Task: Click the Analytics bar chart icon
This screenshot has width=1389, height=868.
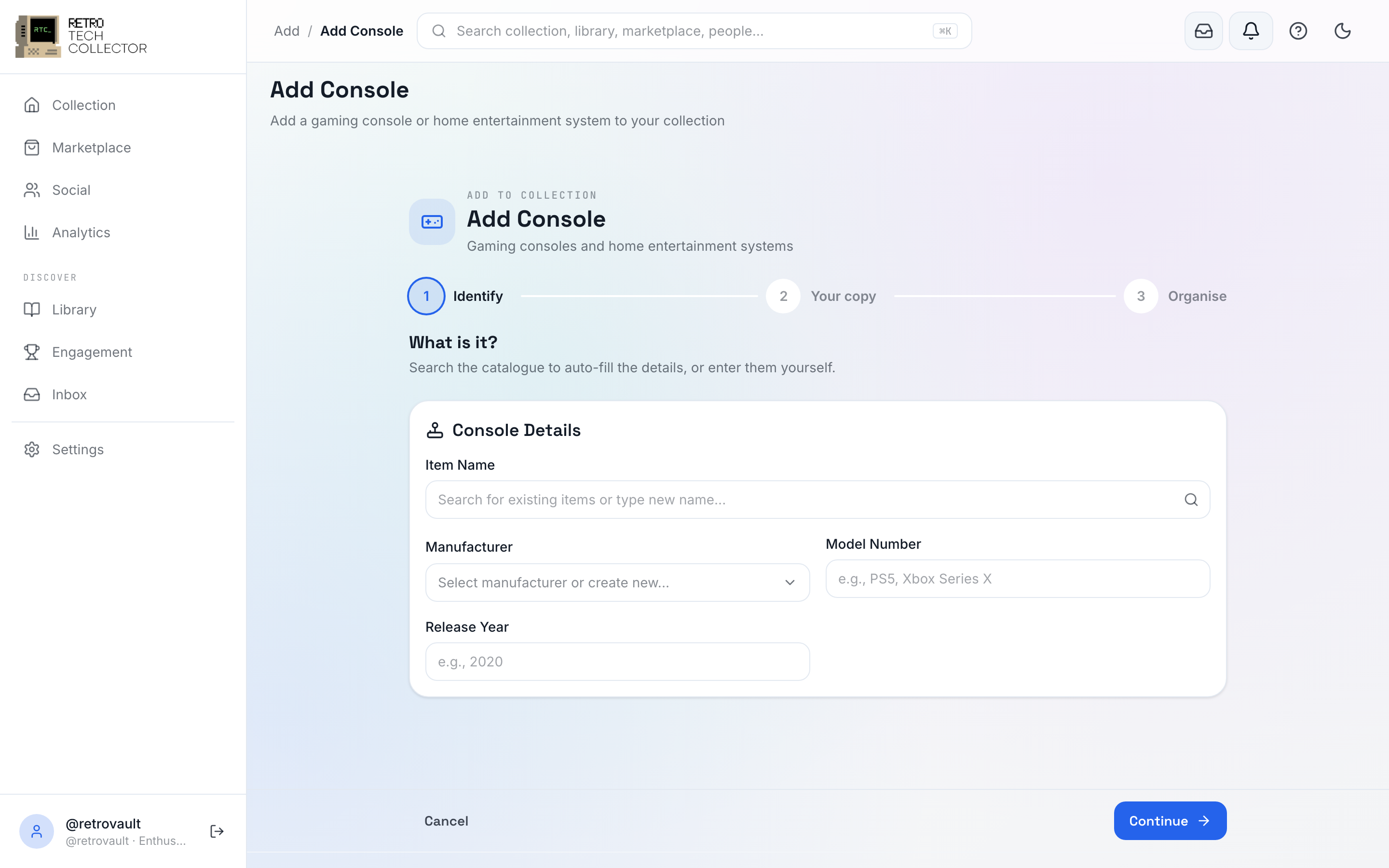Action: (31, 232)
